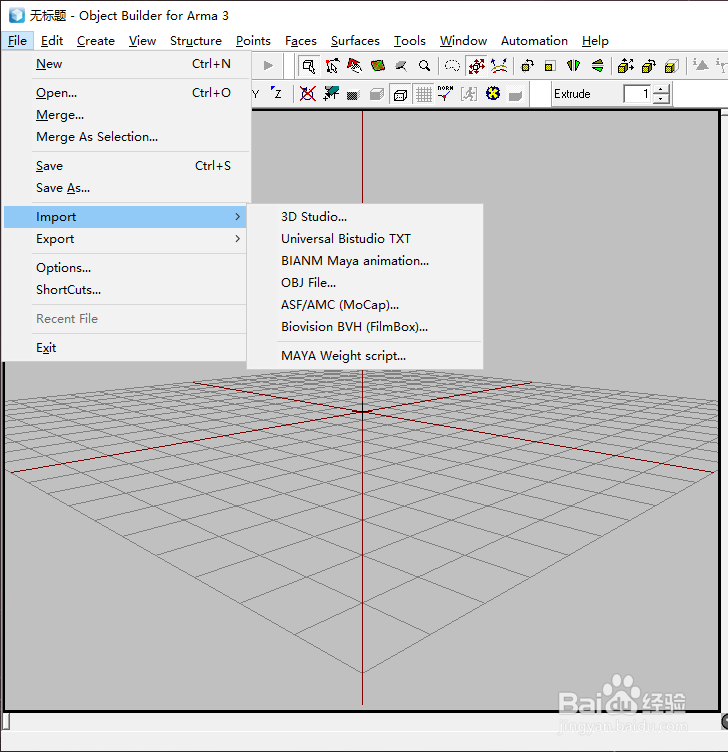Screen dimensions: 728x752
Task: Choose Universal Bistudio TXT import
Action: pyautogui.click(x=365, y=239)
